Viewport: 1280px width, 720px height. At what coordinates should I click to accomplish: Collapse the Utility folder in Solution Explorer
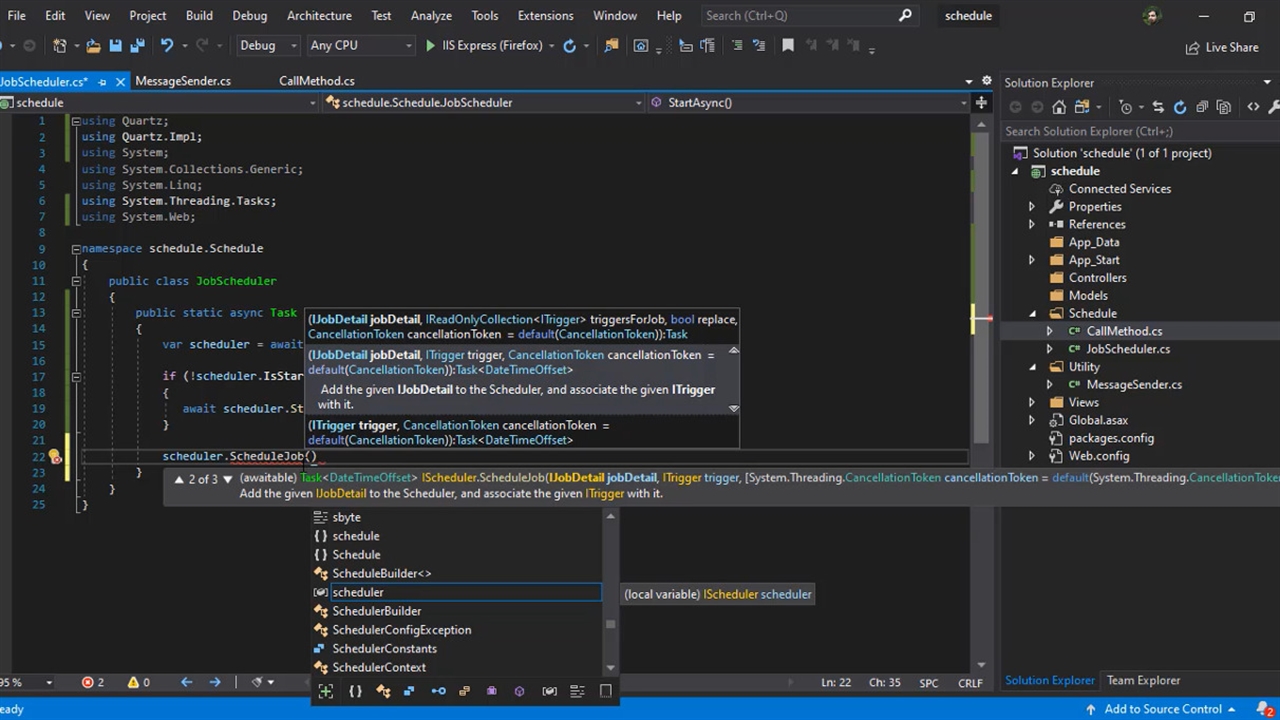click(x=1032, y=367)
